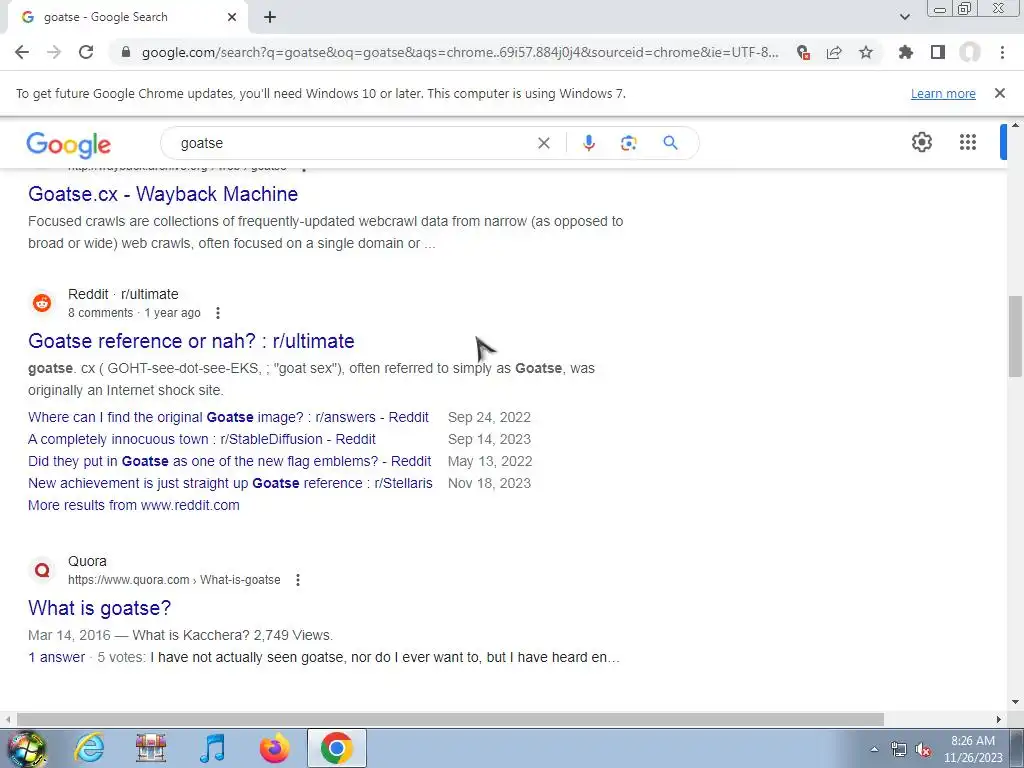The width and height of the screenshot is (1024, 768).
Task: Open Chrome's three-dot menu
Action: pos(1002,52)
